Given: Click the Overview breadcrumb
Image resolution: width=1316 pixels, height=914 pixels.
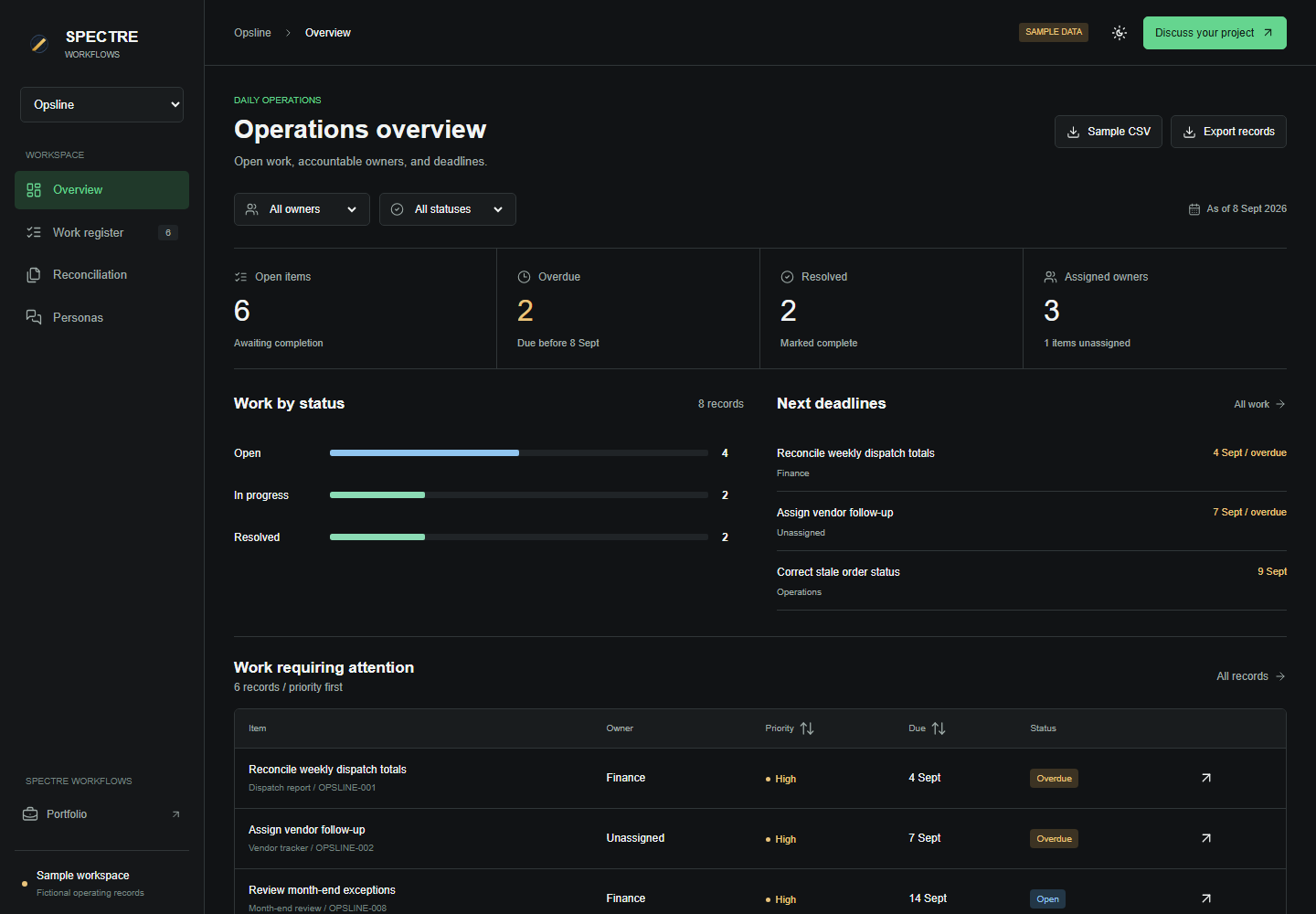Looking at the screenshot, I should point(328,33).
